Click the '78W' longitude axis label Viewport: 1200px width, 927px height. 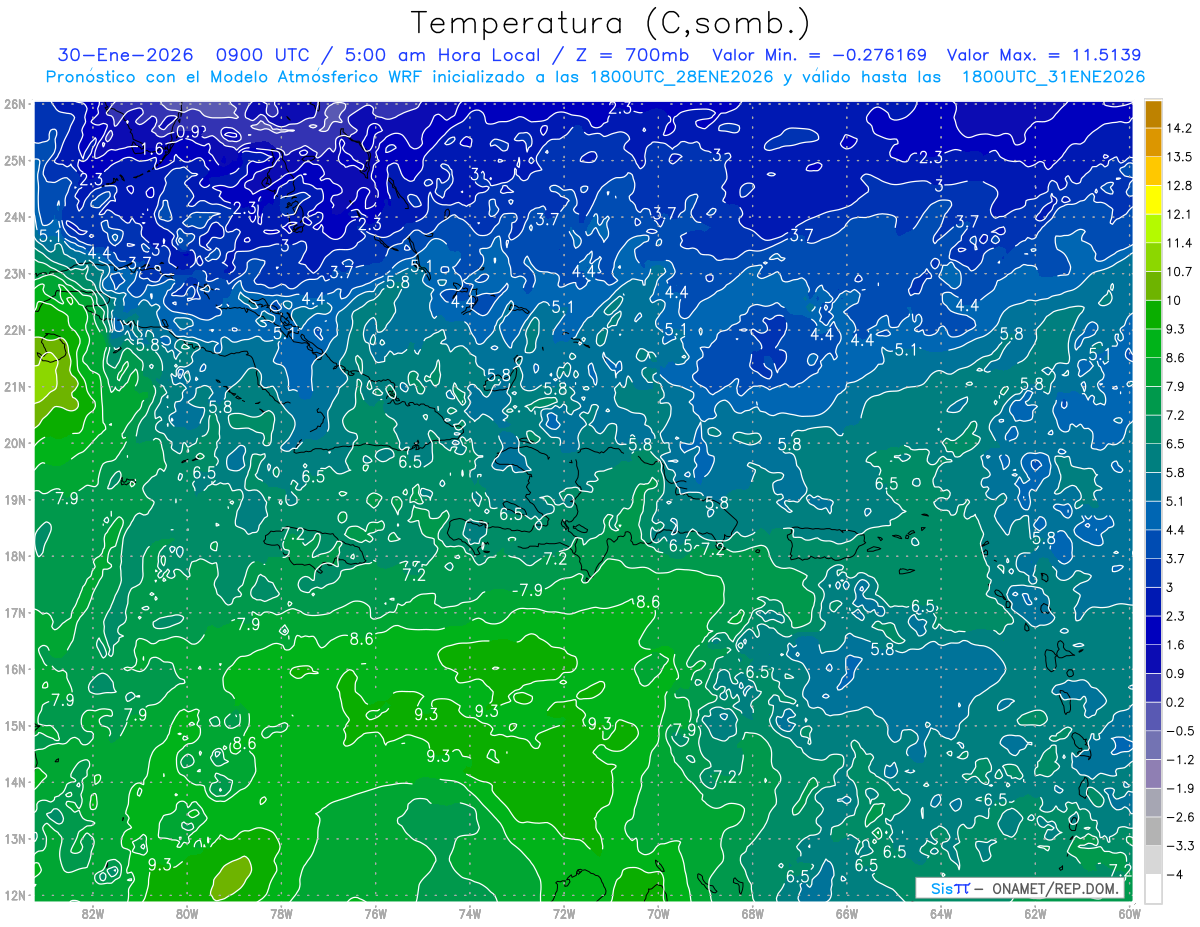[281, 914]
